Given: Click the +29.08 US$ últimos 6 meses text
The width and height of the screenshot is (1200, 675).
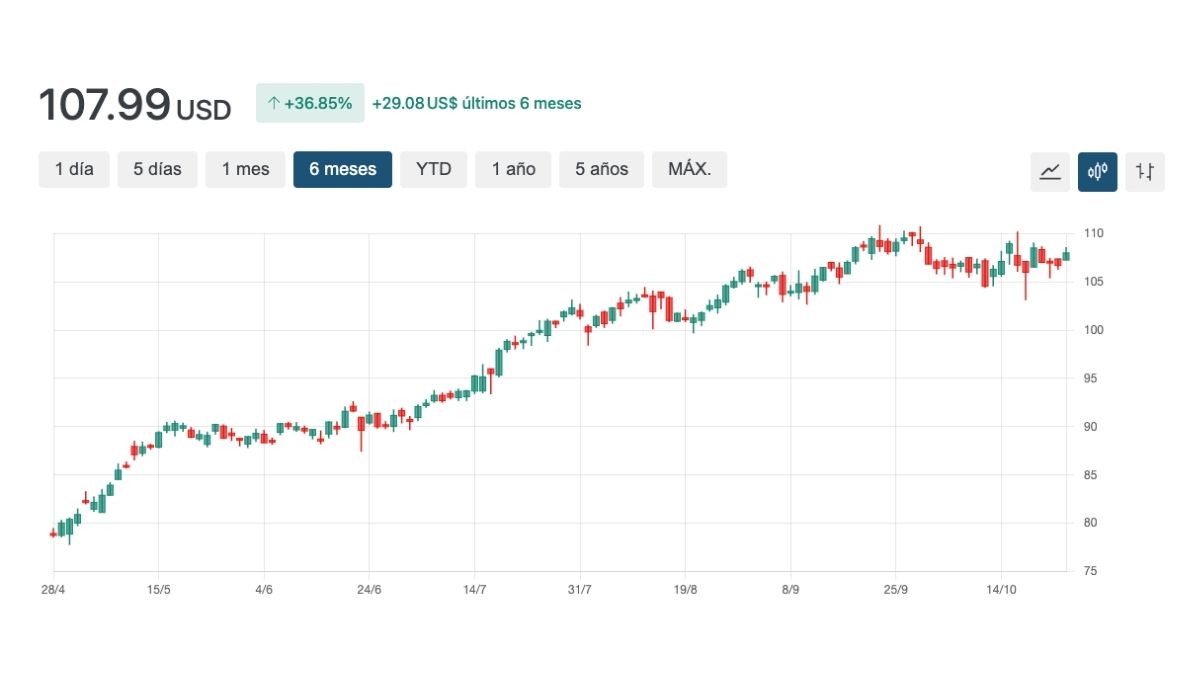Looking at the screenshot, I should point(476,103).
